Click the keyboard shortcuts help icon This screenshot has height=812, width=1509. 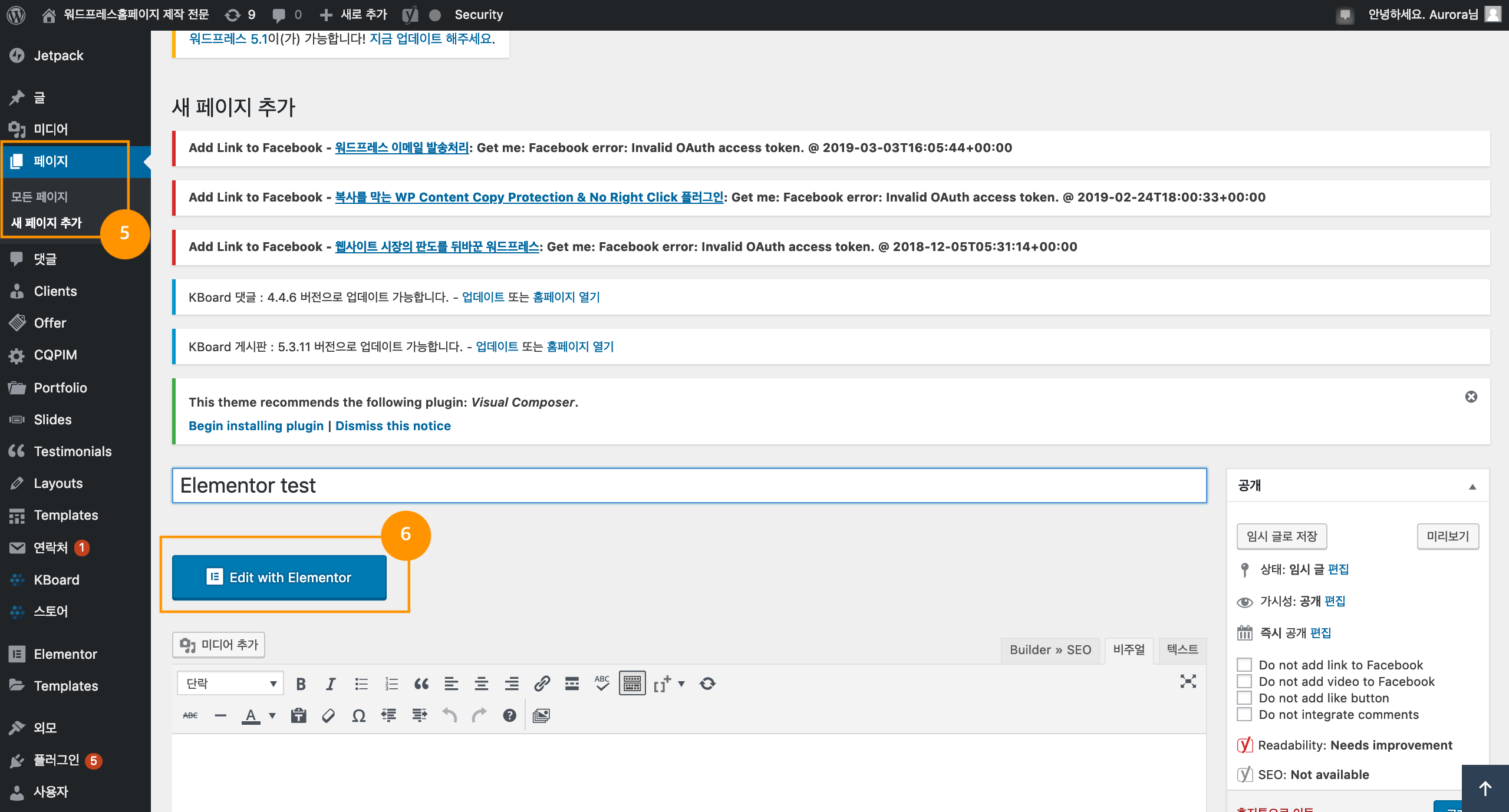pyautogui.click(x=509, y=715)
